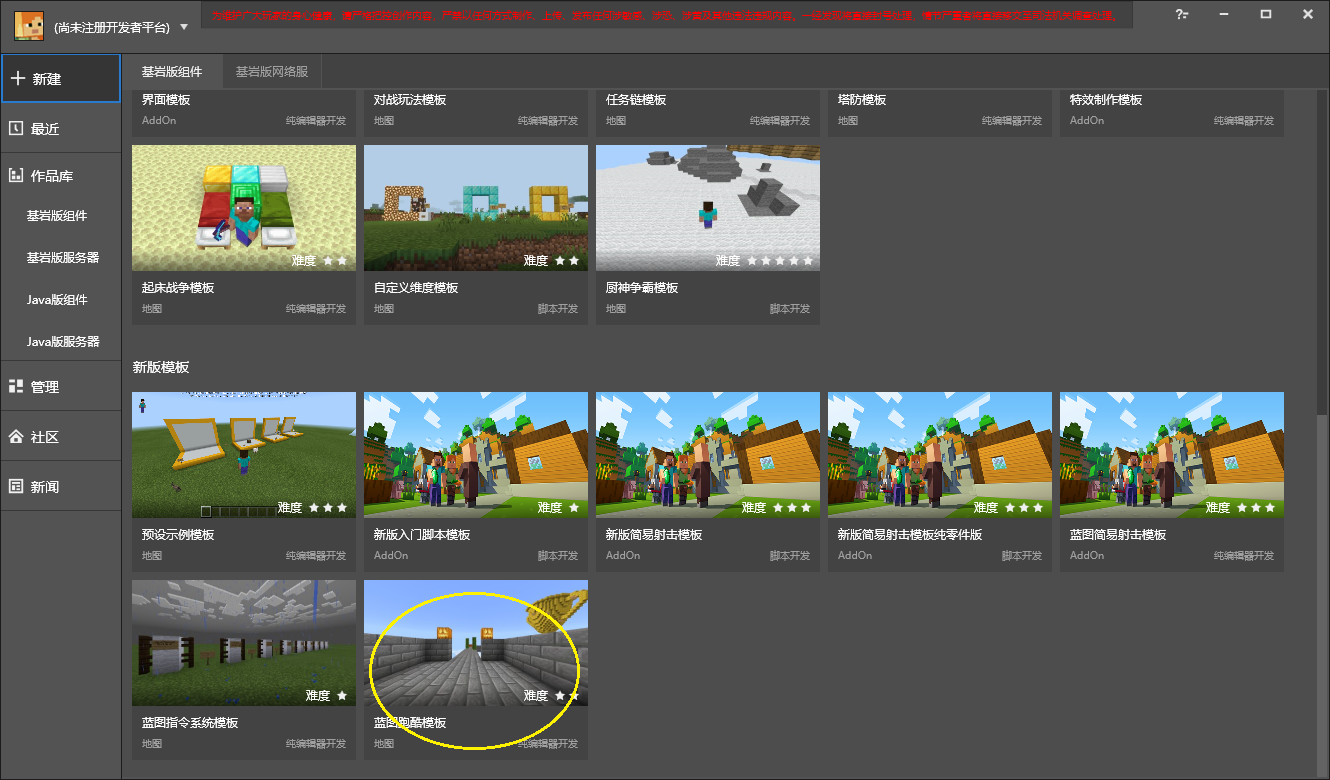The width and height of the screenshot is (1330, 780).
Task: Click the 预设示例模板 title text
Action: coord(178,535)
